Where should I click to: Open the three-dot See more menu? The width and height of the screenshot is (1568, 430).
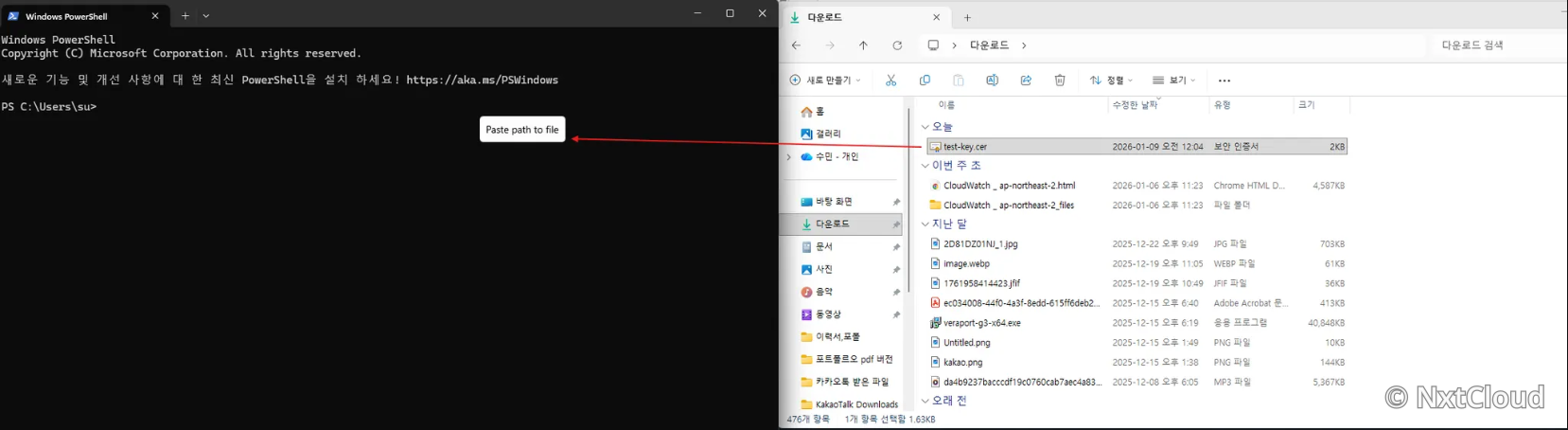pyautogui.click(x=1224, y=81)
